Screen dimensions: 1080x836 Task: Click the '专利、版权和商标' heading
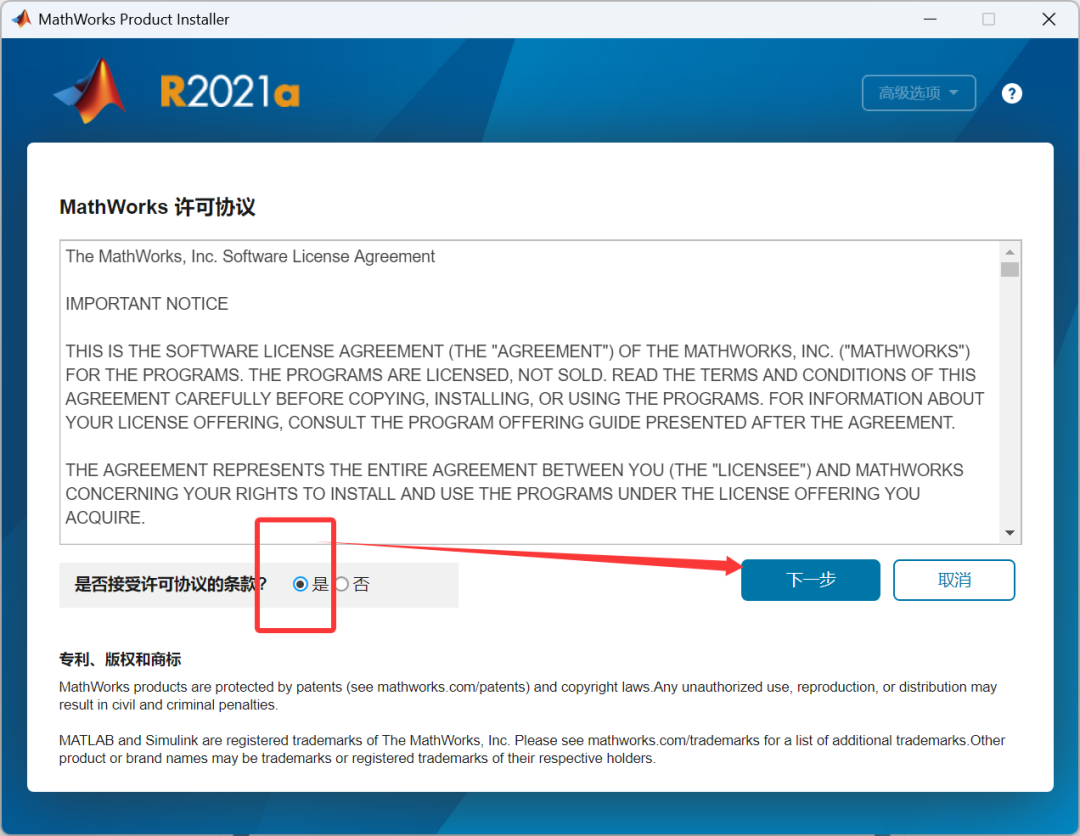coord(120,659)
